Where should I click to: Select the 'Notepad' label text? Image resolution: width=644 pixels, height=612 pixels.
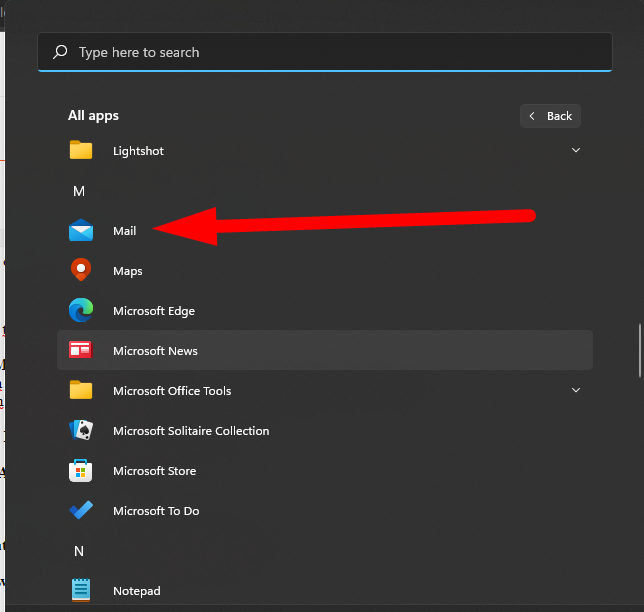pyautogui.click(x=137, y=591)
